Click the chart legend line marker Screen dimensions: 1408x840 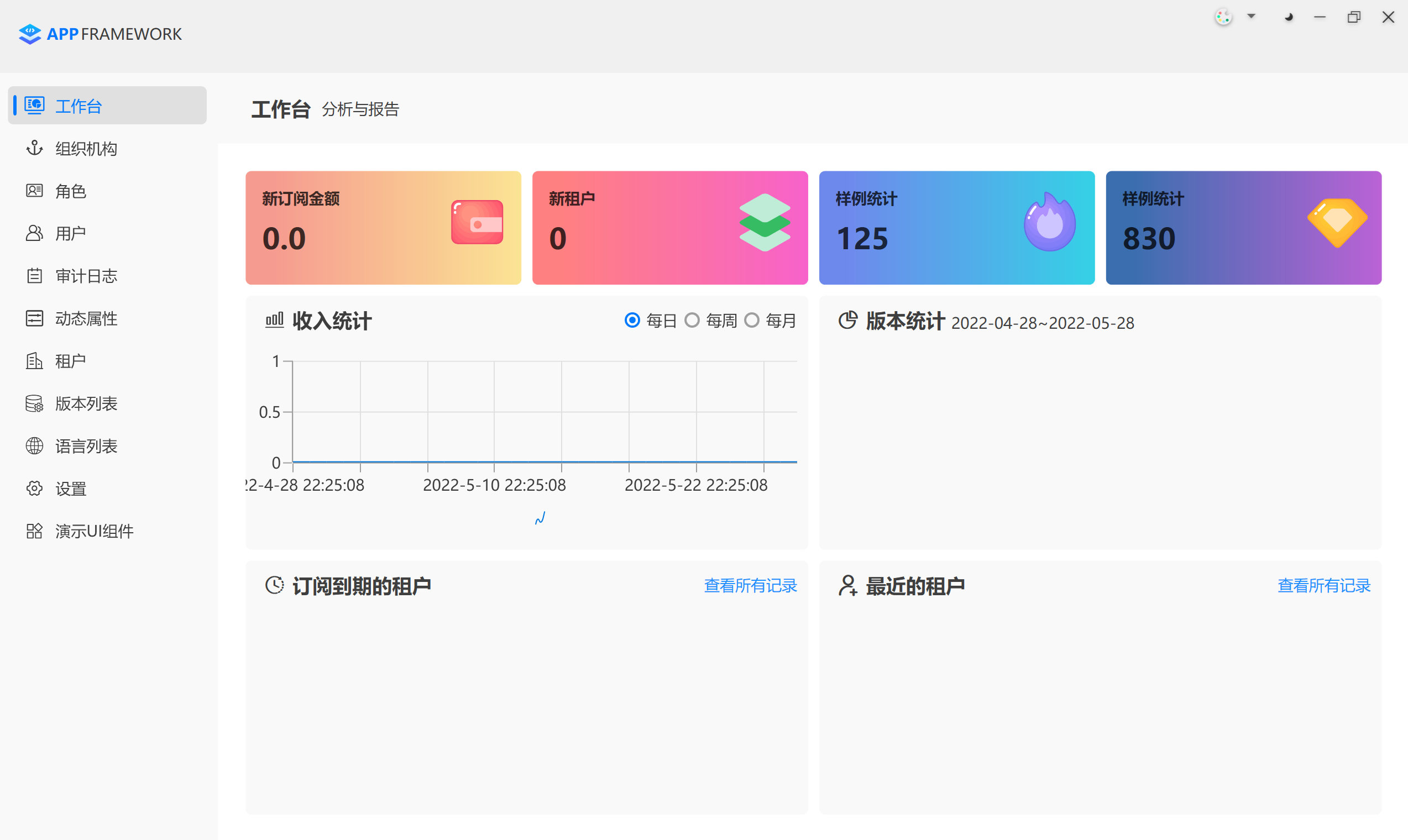click(x=540, y=518)
